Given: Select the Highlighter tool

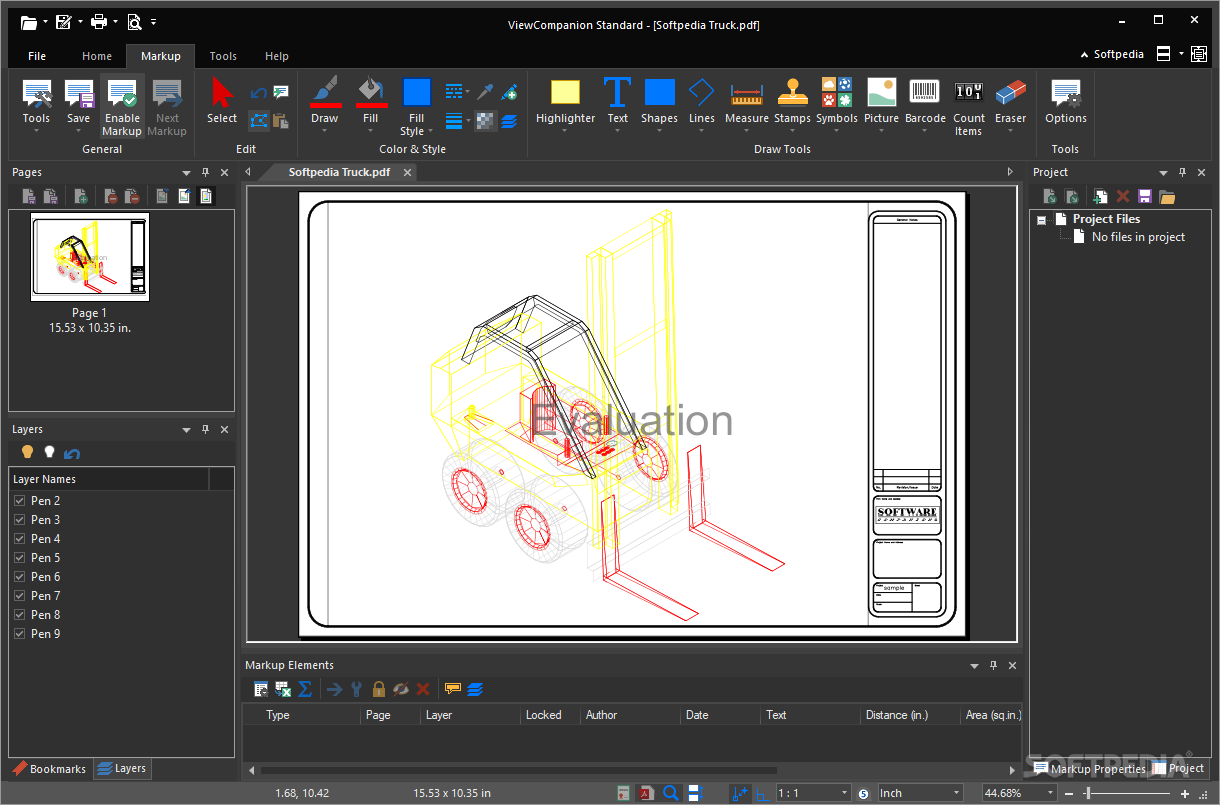Looking at the screenshot, I should [x=565, y=105].
